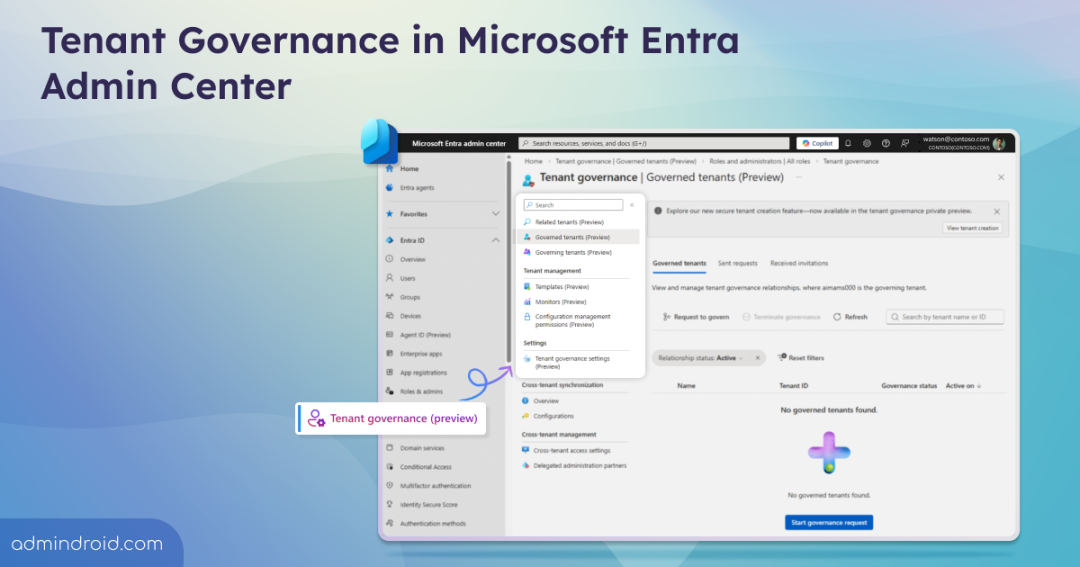Open the settings gear in top bar
1080x567 pixels.
point(867,143)
